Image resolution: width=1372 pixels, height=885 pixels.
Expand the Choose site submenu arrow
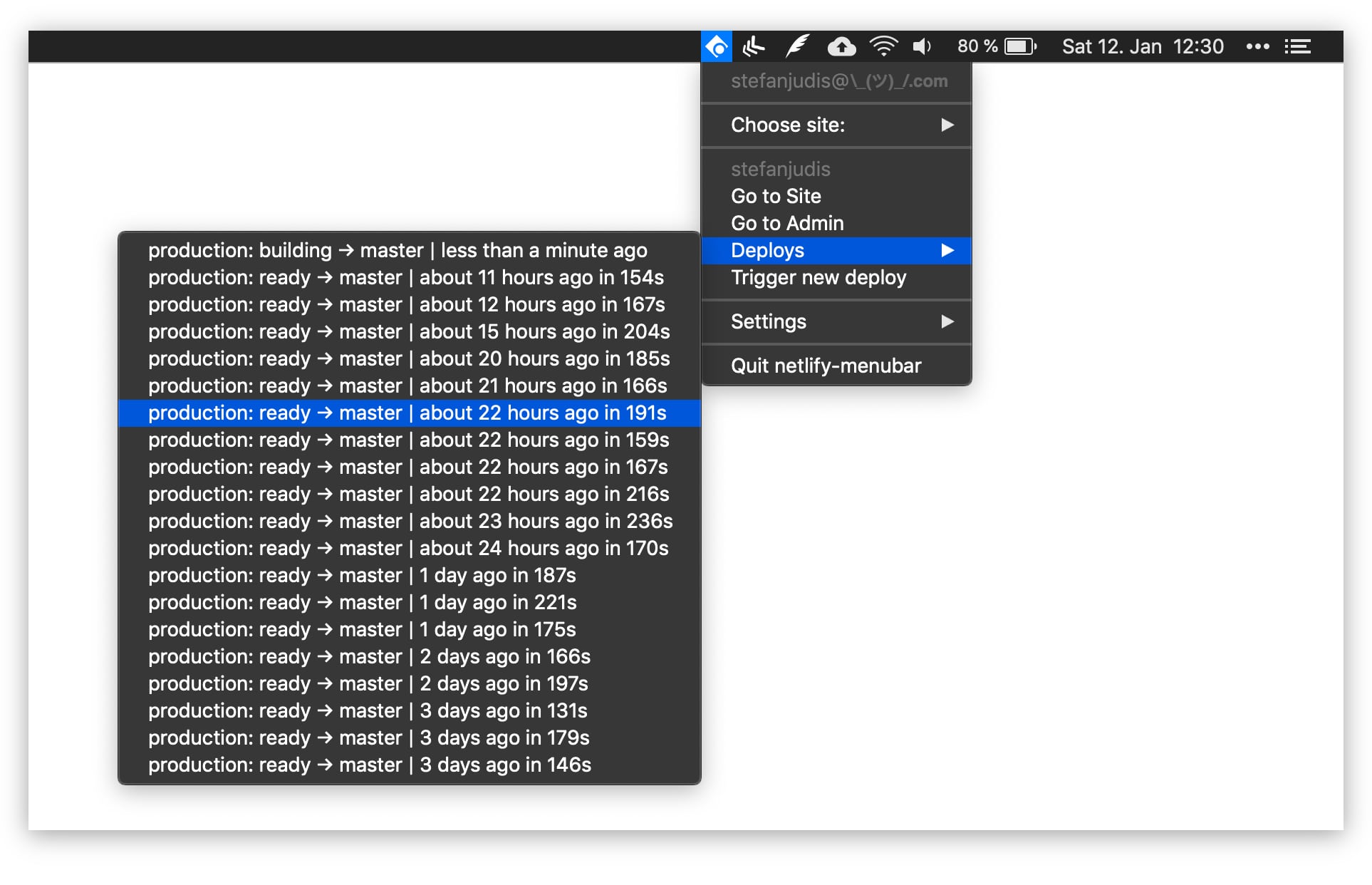pos(947,125)
